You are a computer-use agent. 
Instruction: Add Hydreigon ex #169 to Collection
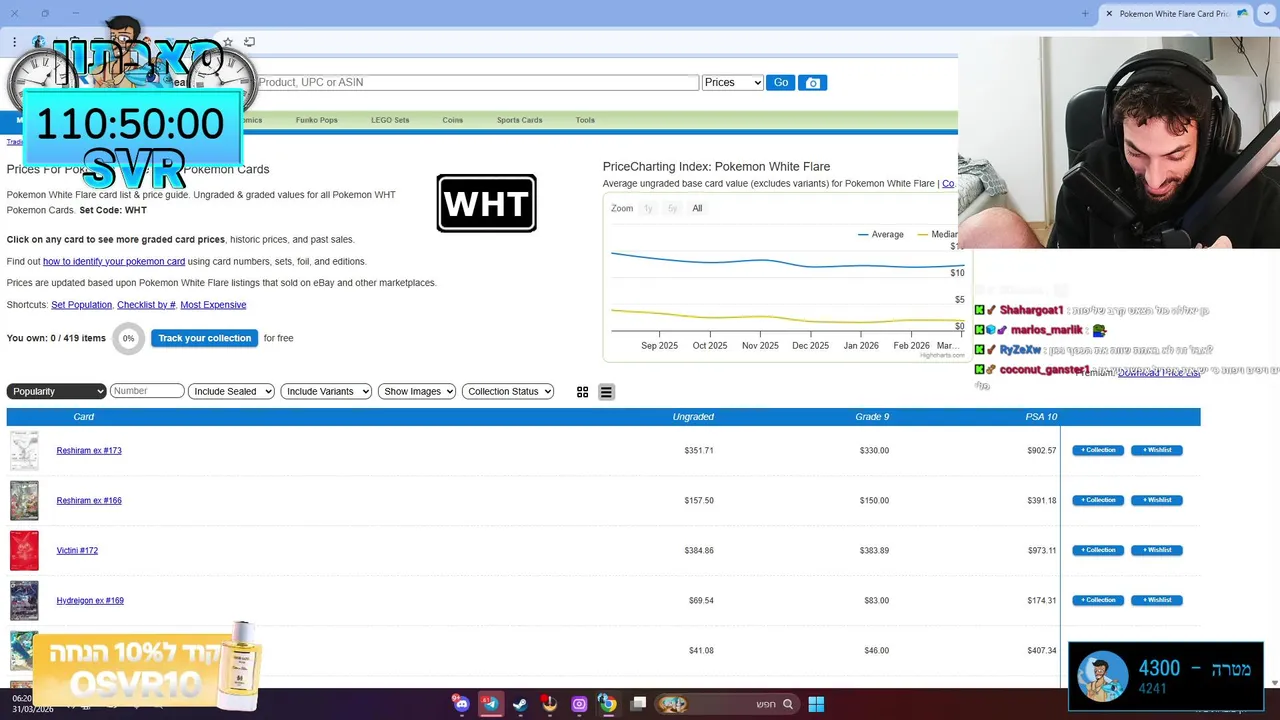click(x=1098, y=600)
